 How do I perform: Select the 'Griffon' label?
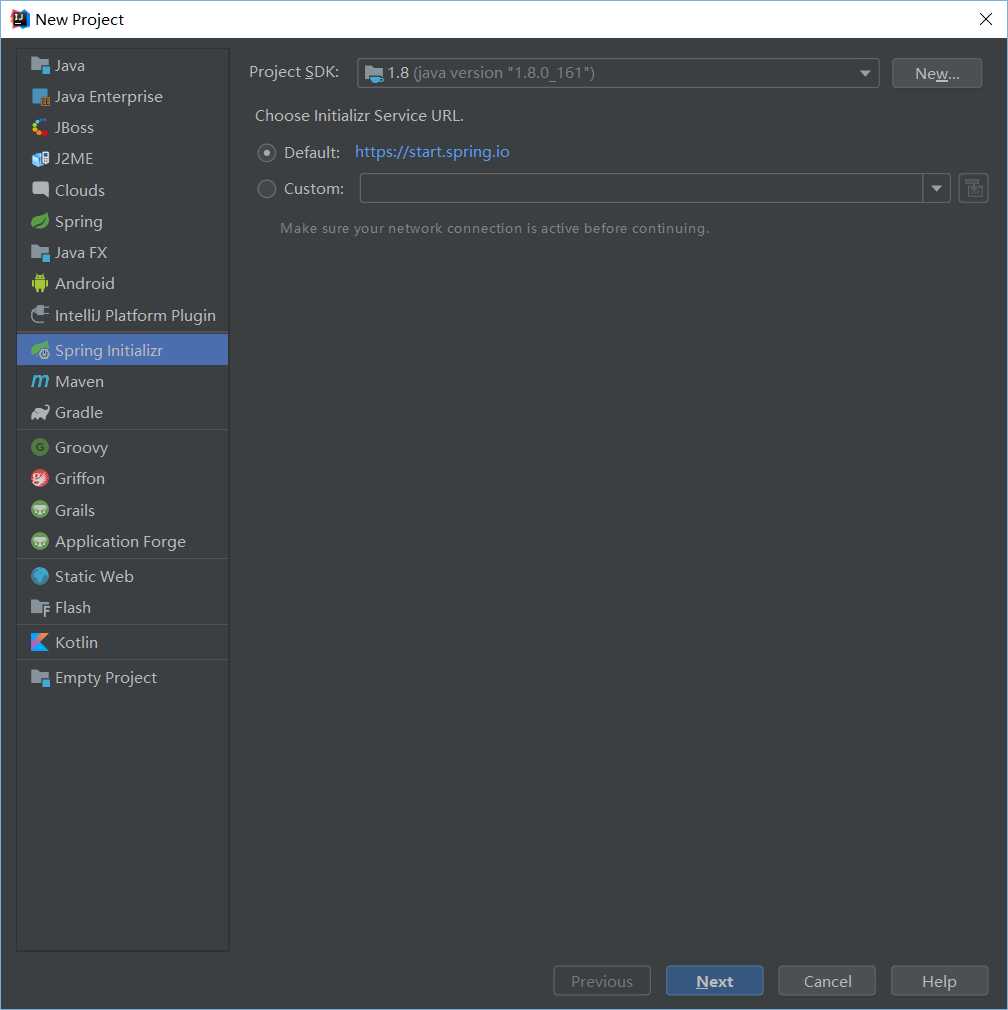(x=80, y=479)
